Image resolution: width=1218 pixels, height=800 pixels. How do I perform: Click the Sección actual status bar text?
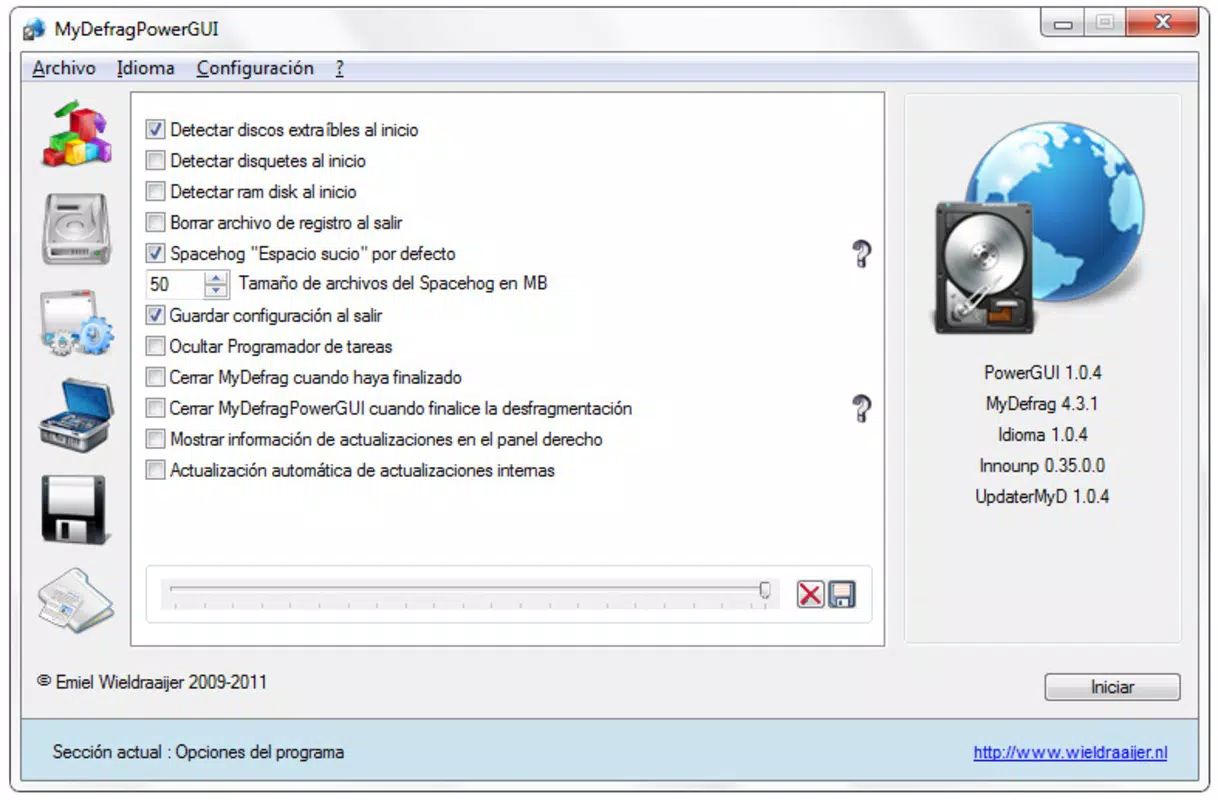coord(198,752)
